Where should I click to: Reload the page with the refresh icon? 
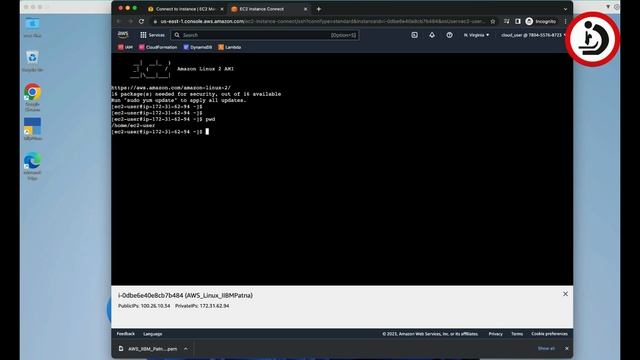(x=141, y=21)
